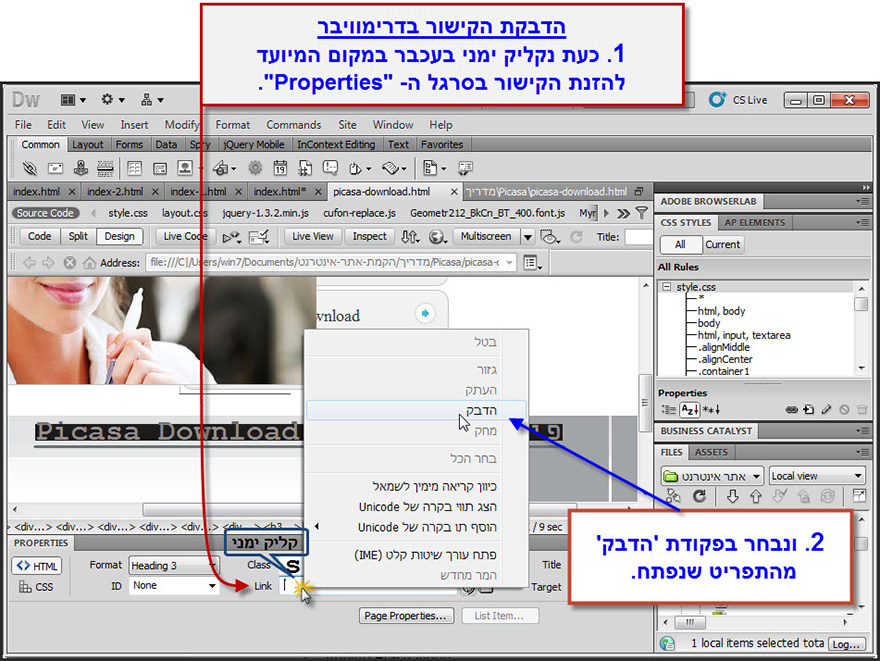Click the Stop icon in the address bar
Screen dimensions: 880x661
70,263
